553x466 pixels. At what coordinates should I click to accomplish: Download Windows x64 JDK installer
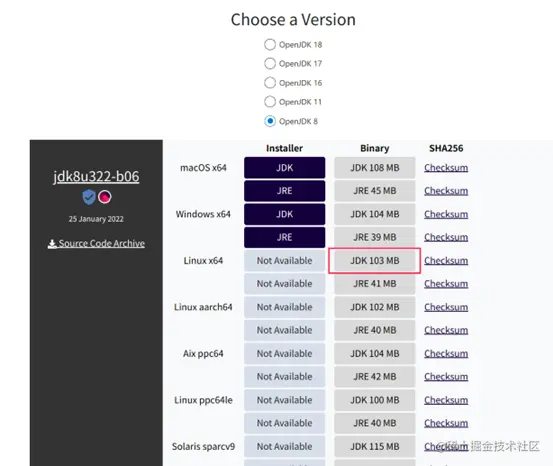click(284, 214)
